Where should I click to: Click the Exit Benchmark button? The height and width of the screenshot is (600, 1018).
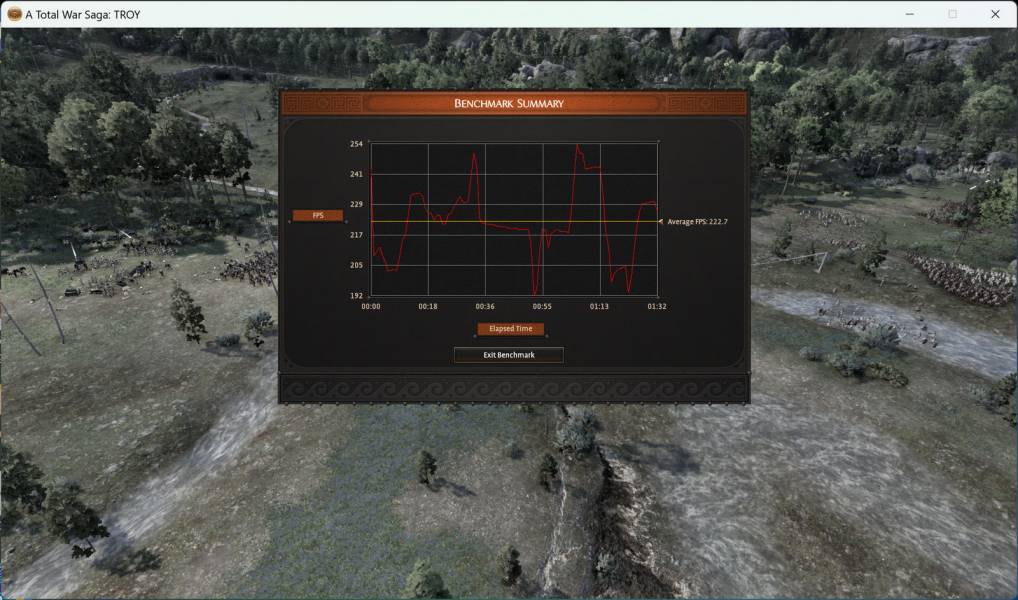click(509, 355)
